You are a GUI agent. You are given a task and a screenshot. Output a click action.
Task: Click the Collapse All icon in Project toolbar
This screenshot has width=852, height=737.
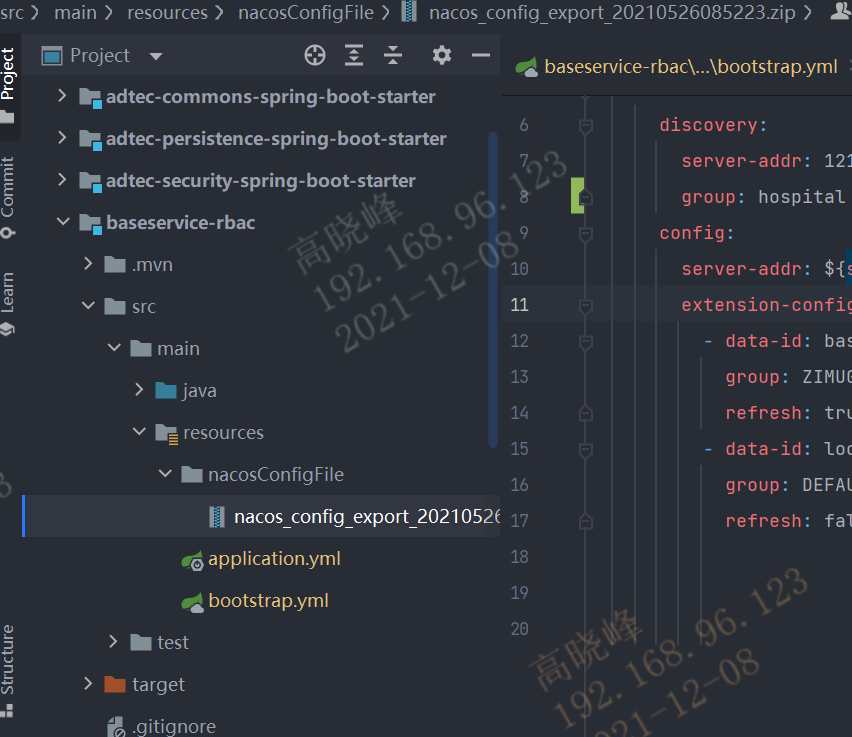click(x=393, y=55)
